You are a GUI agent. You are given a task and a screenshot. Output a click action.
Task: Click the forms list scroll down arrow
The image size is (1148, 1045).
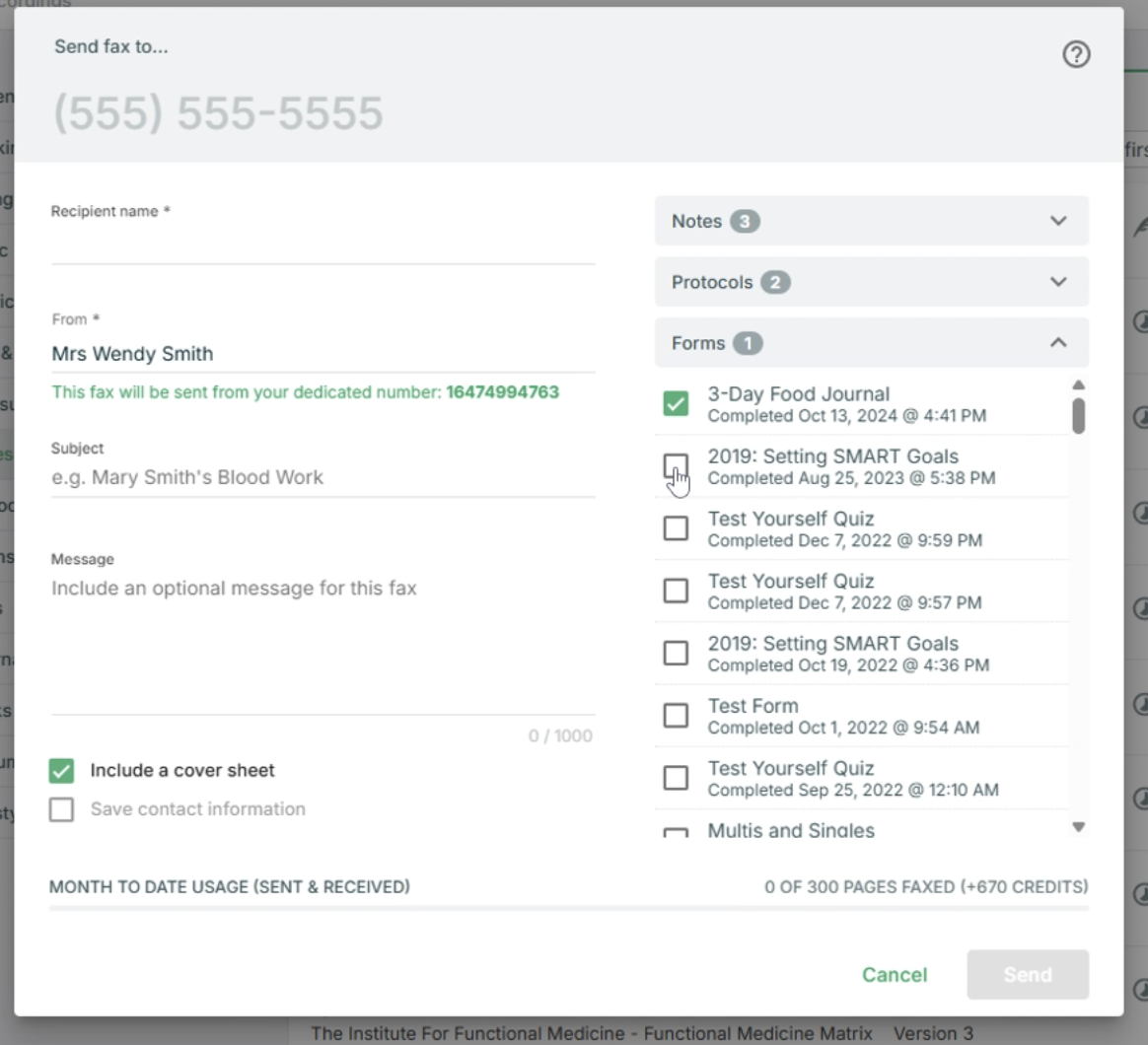pos(1078,827)
